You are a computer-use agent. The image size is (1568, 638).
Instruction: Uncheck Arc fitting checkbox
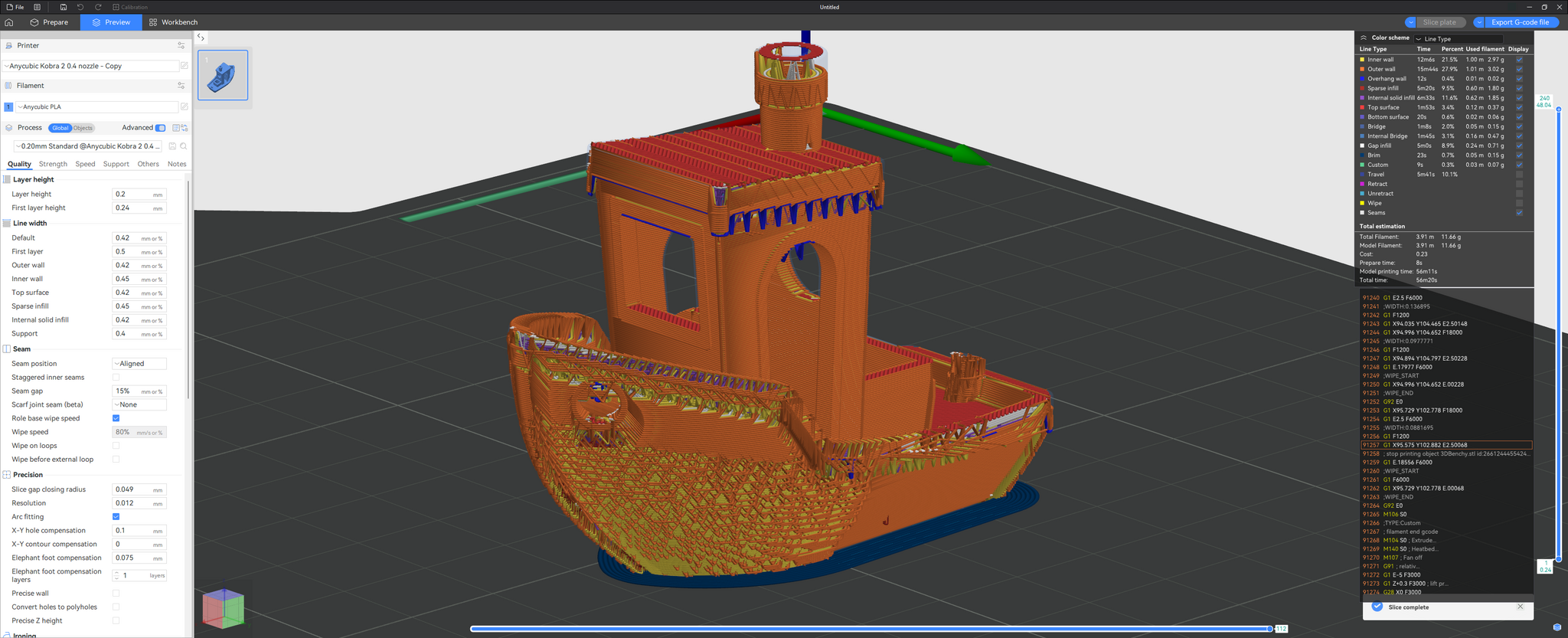point(116,517)
